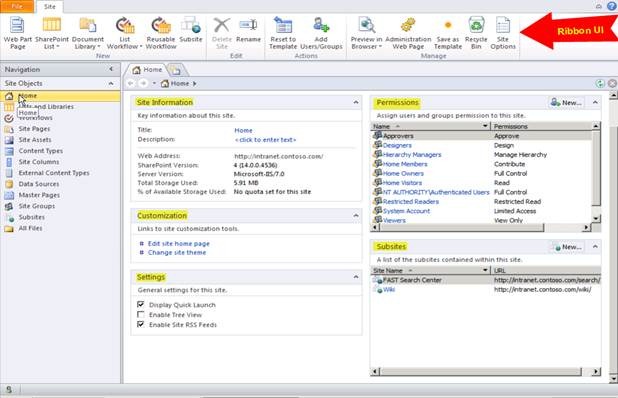Collapse the Navigation pane

click(x=111, y=69)
